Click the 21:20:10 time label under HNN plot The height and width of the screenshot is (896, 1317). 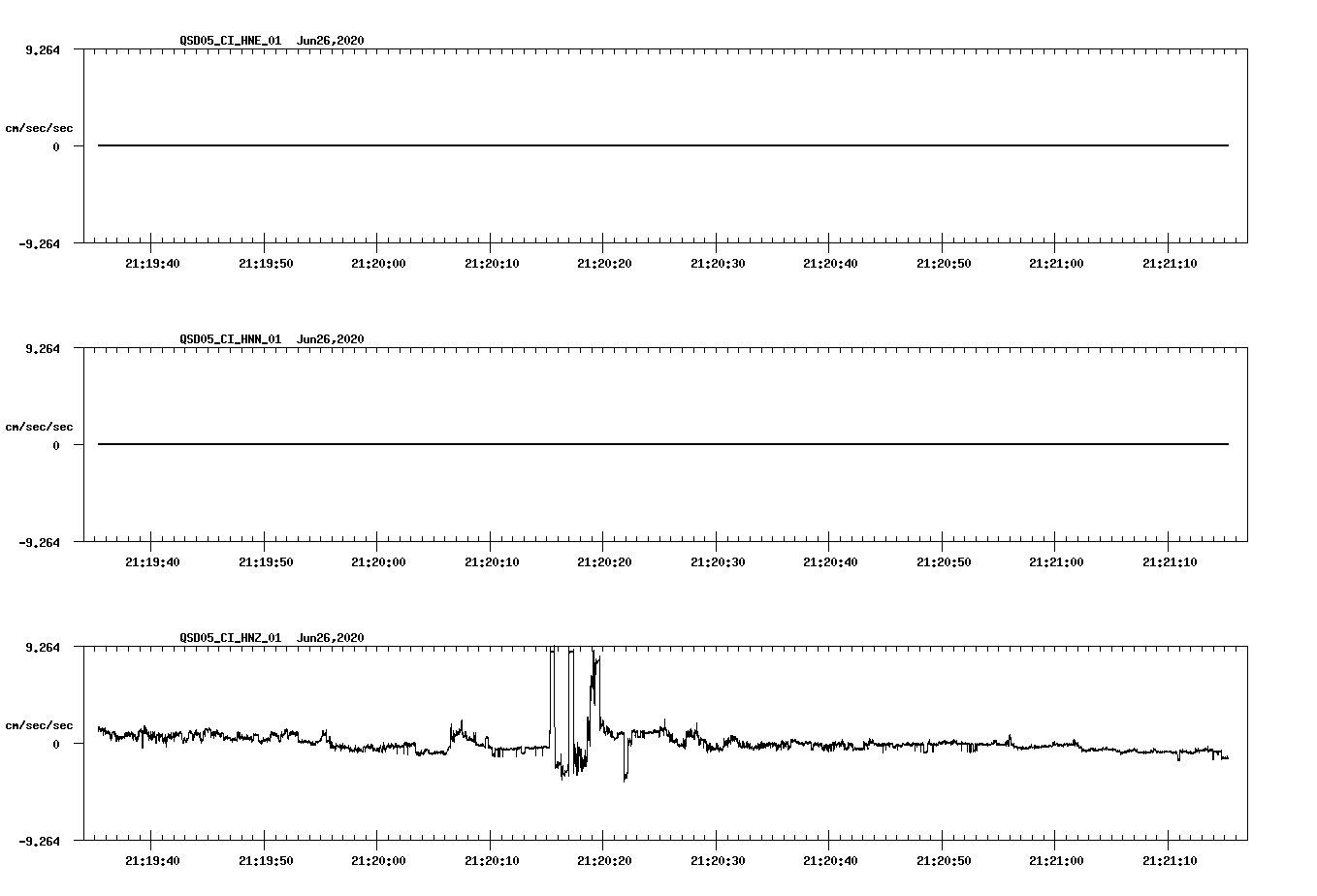pyautogui.click(x=492, y=562)
